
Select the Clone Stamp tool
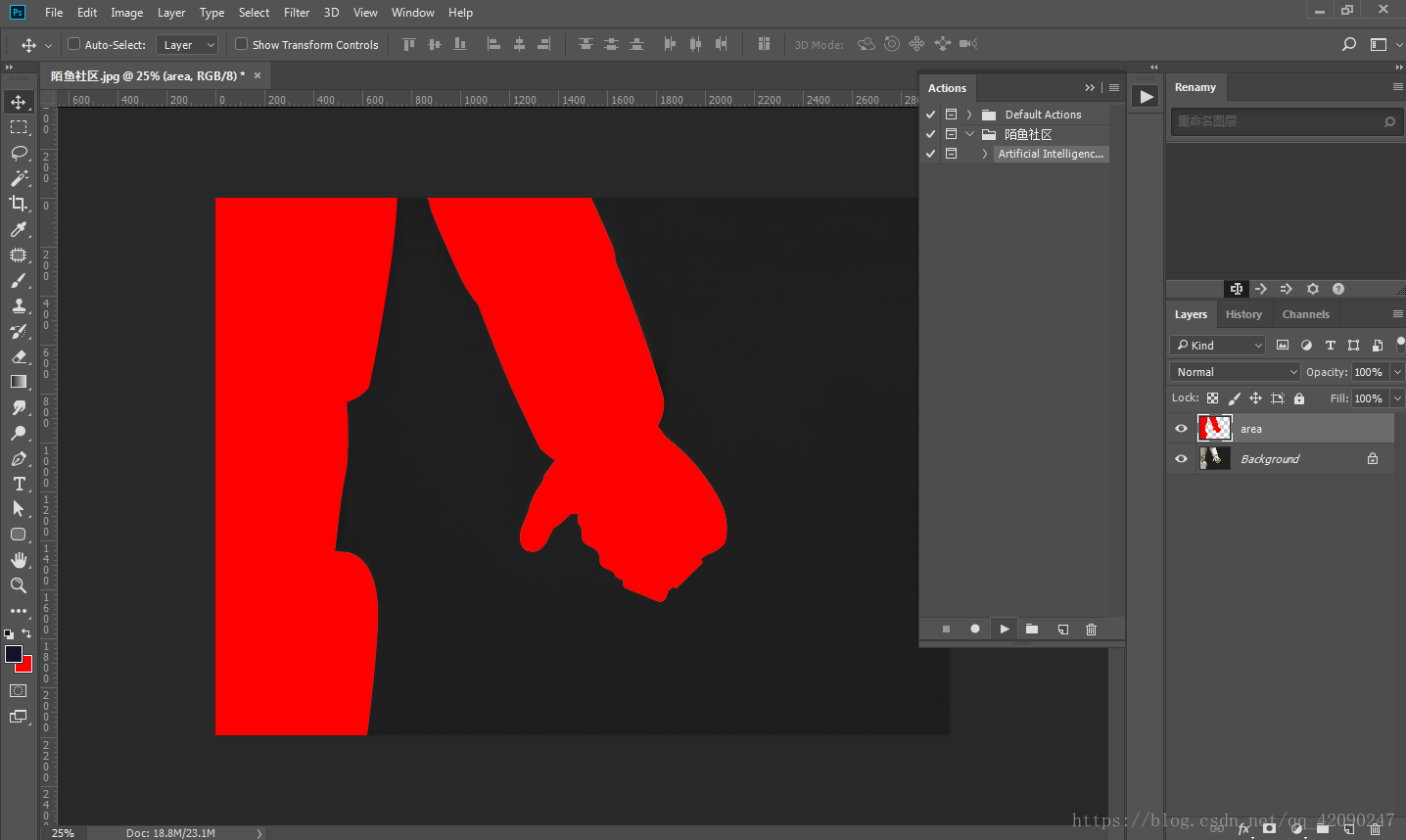(x=19, y=305)
